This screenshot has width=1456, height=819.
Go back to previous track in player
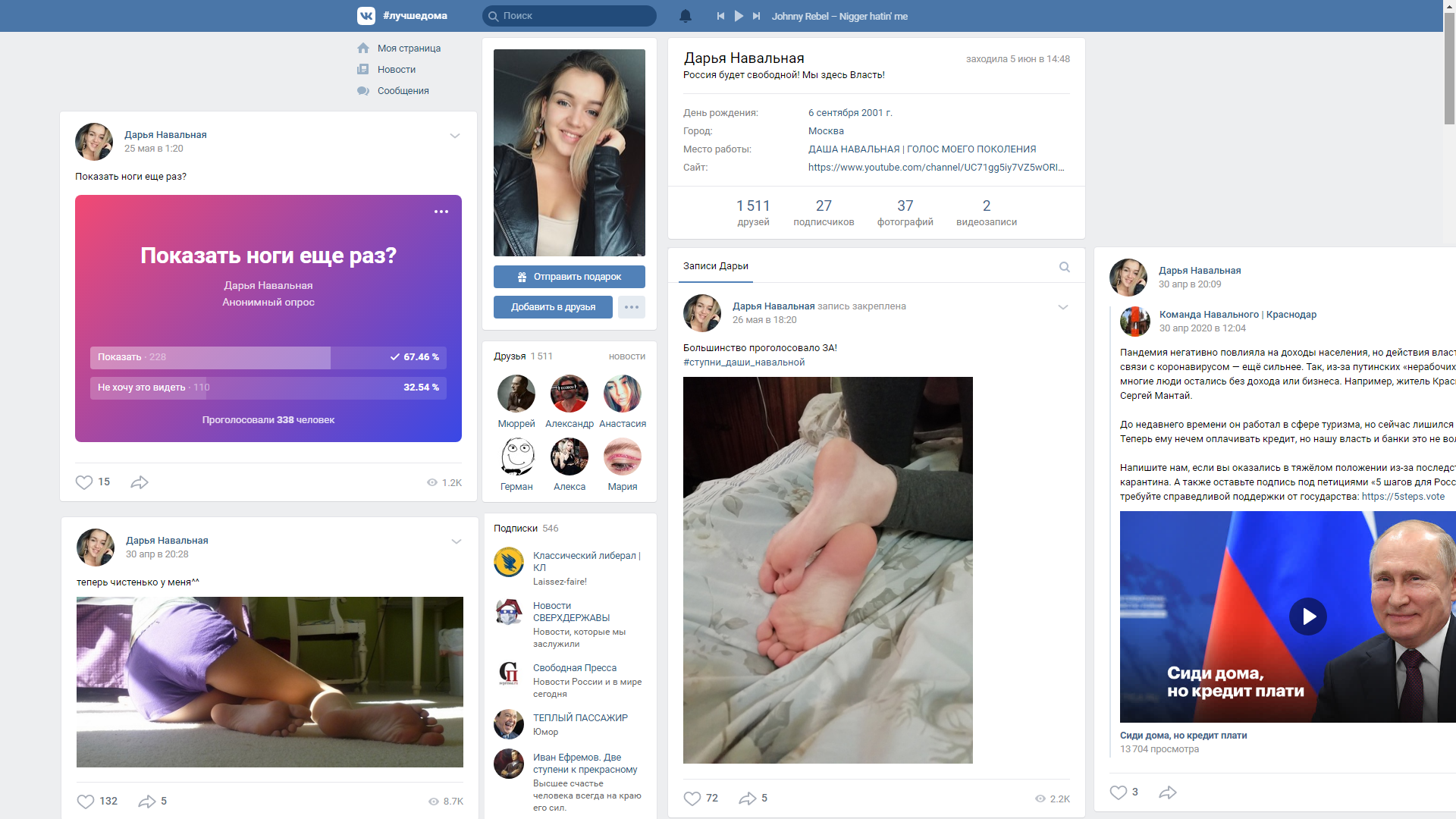(x=720, y=16)
